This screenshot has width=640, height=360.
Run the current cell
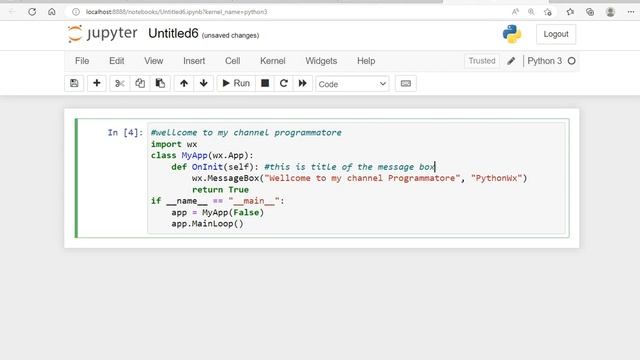[x=236, y=83]
